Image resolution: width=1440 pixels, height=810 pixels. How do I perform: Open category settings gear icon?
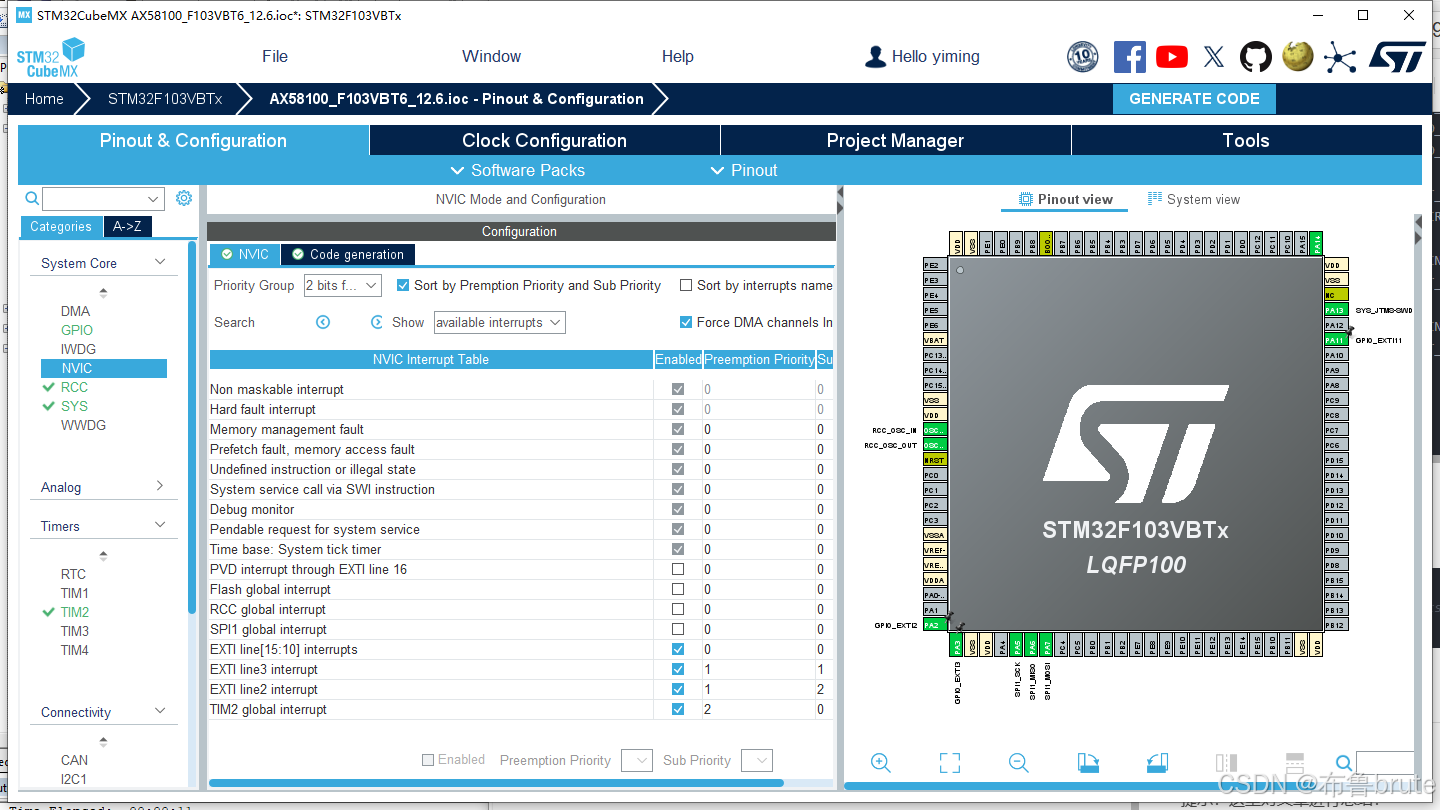click(x=184, y=198)
